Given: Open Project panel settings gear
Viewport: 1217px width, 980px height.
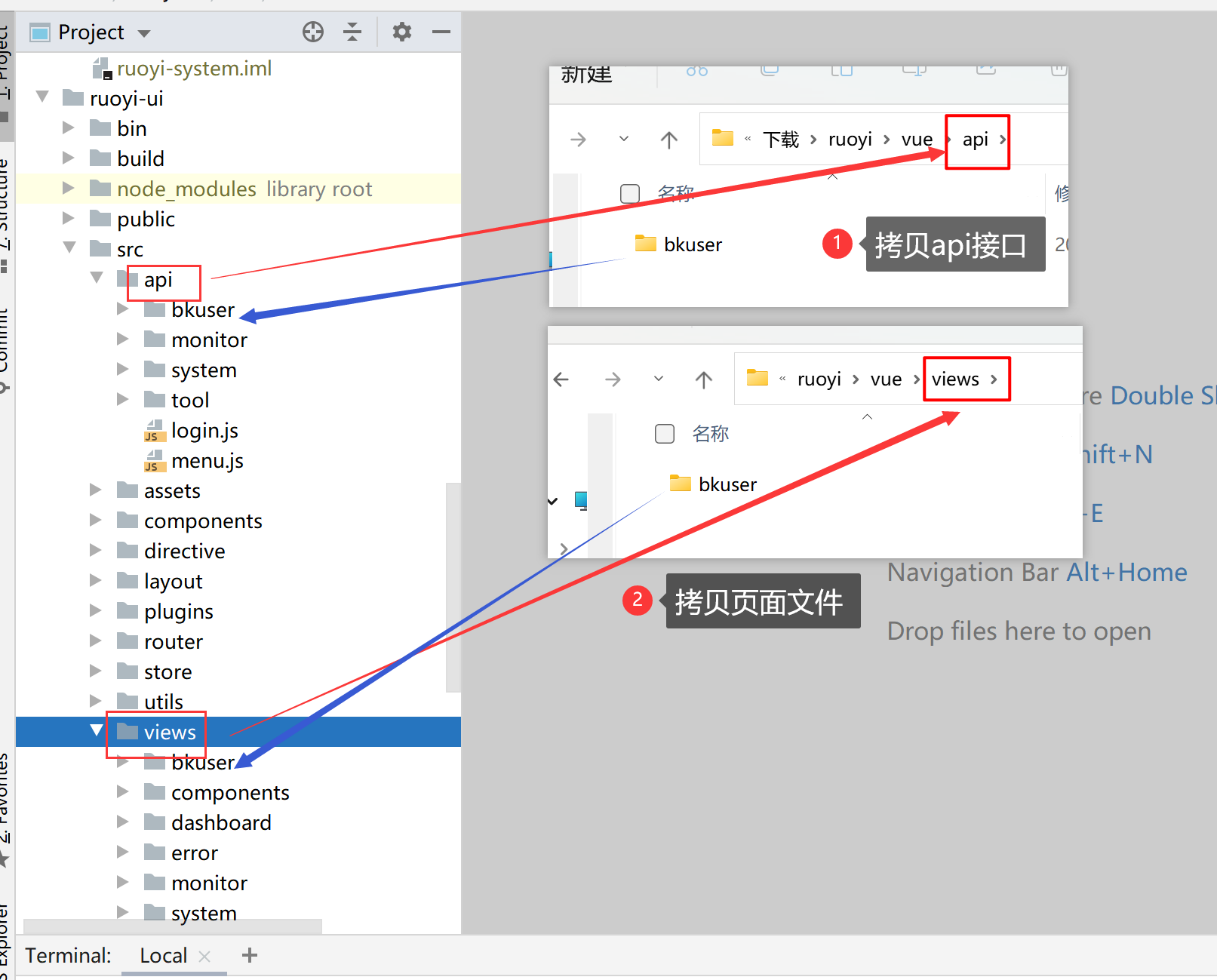Looking at the screenshot, I should point(402,32).
